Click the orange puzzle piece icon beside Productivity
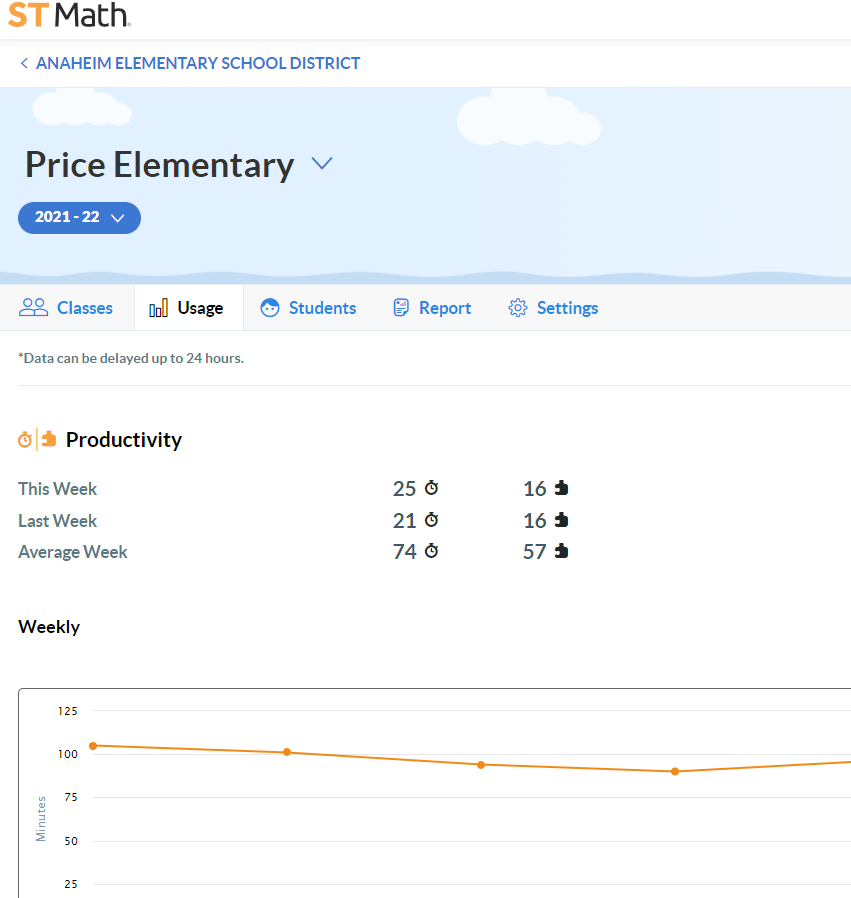The height and width of the screenshot is (898, 851). (49, 439)
